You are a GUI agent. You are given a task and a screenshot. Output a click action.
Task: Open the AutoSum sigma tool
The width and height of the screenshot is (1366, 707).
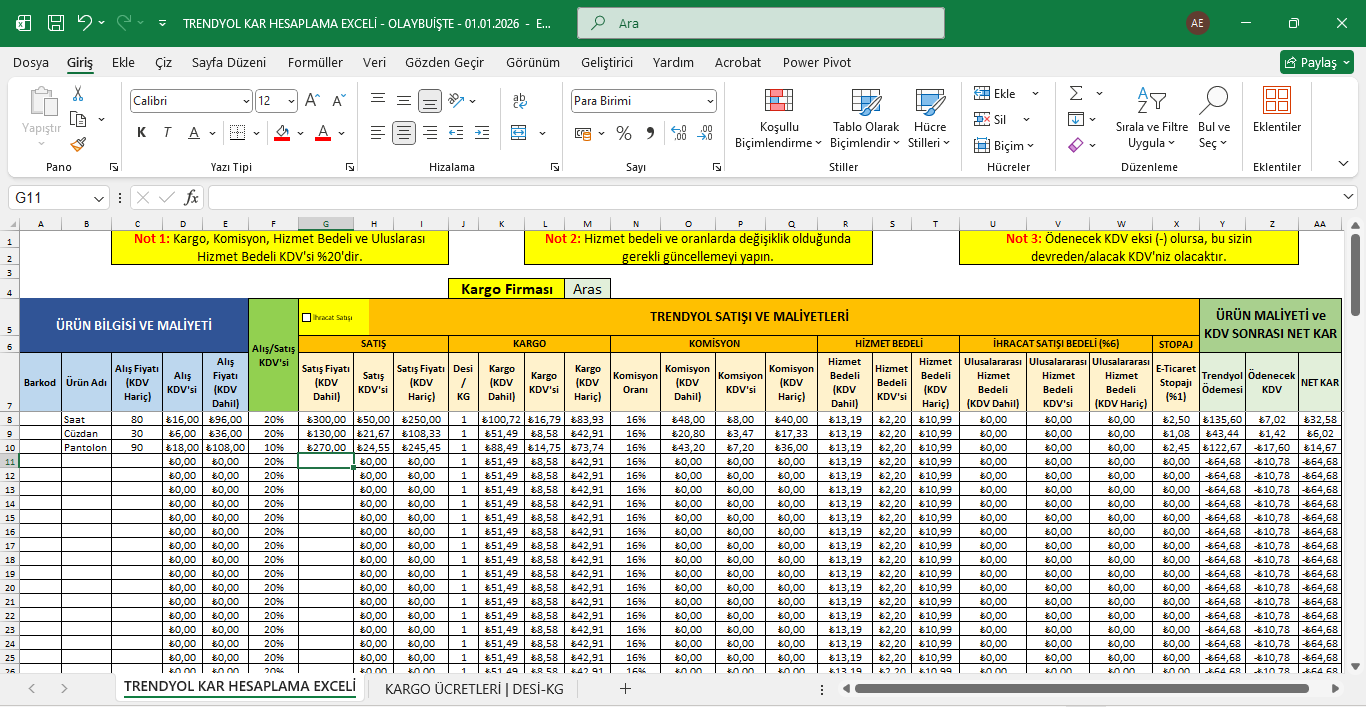tap(1076, 94)
